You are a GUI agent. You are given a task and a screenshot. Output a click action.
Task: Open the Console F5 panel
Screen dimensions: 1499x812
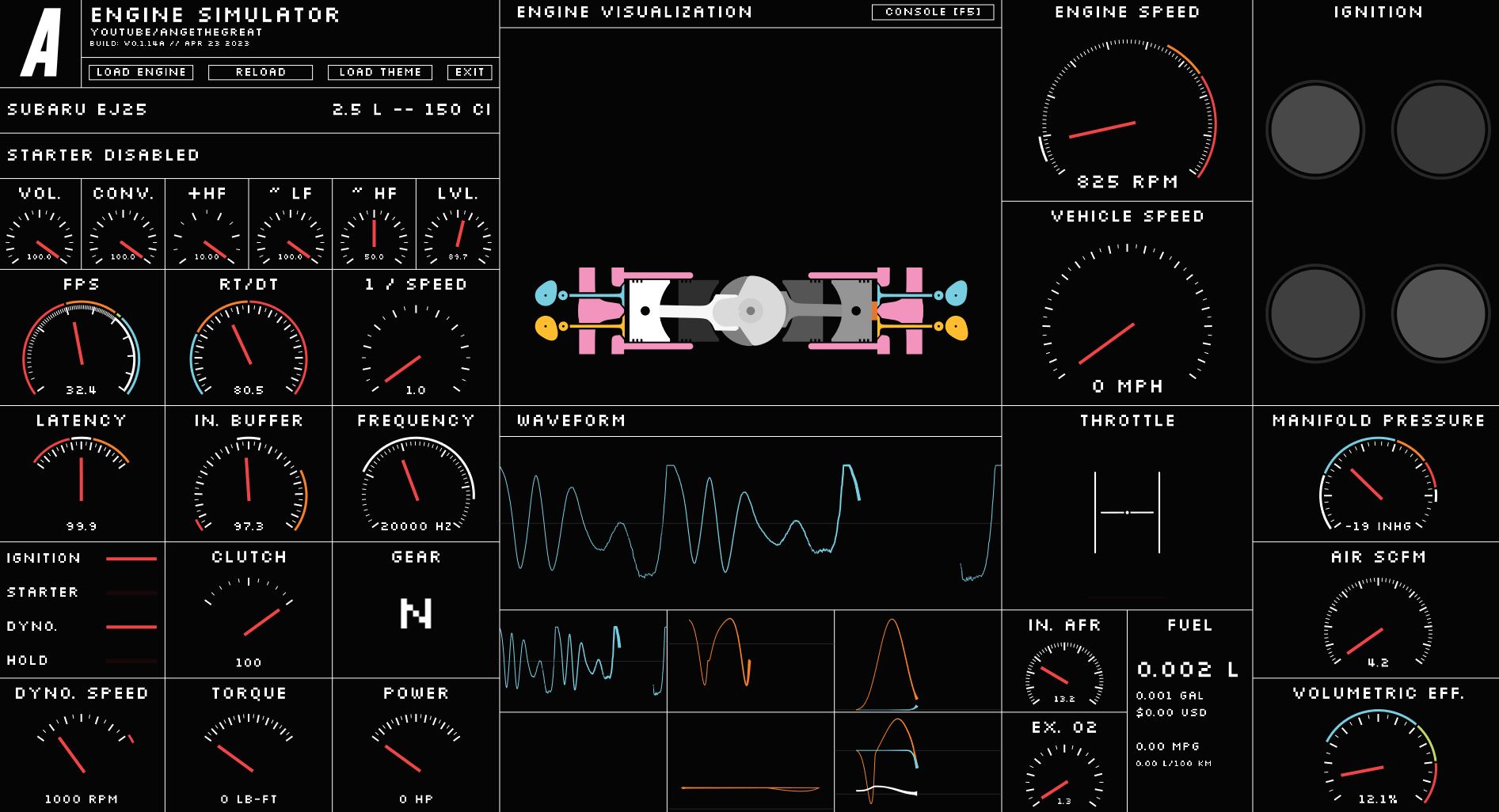(932, 12)
